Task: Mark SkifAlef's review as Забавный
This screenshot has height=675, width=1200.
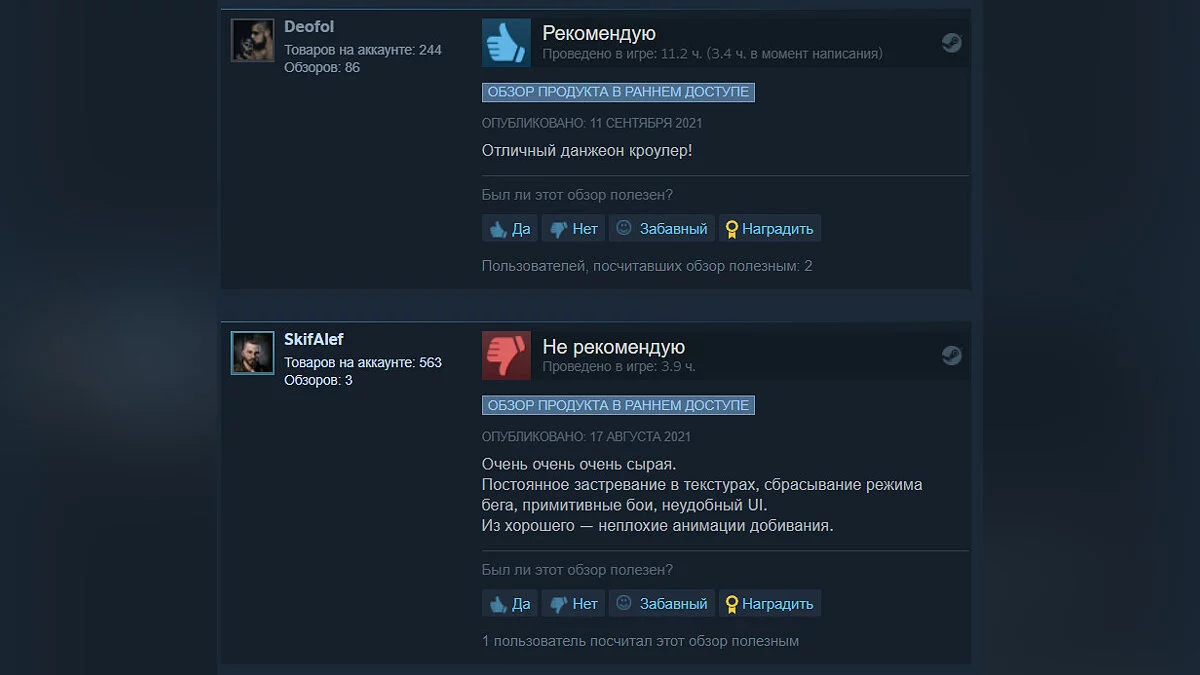Action: 662,603
